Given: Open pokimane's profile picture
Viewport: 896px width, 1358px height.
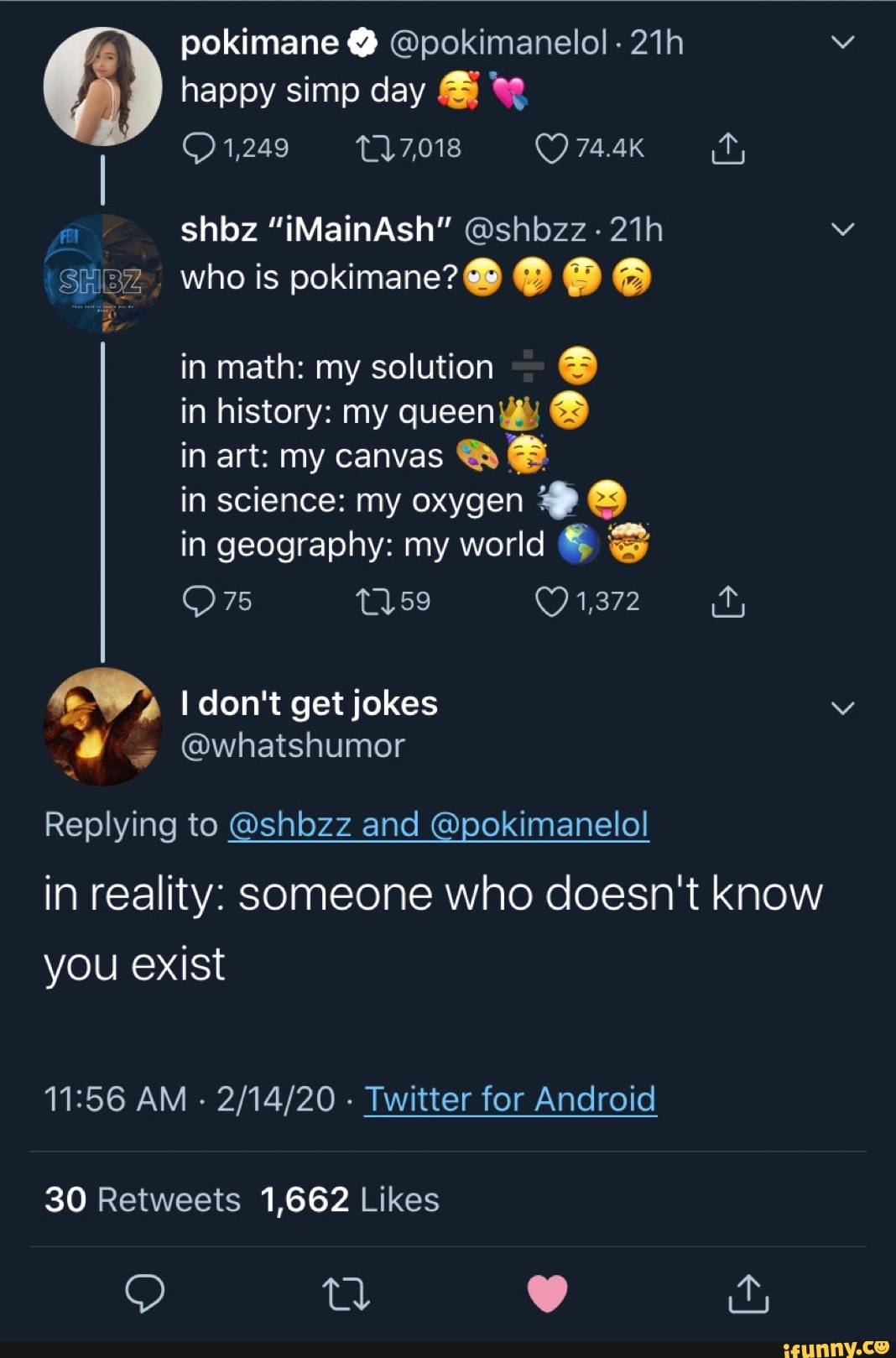Looking at the screenshot, I should coord(102,86).
